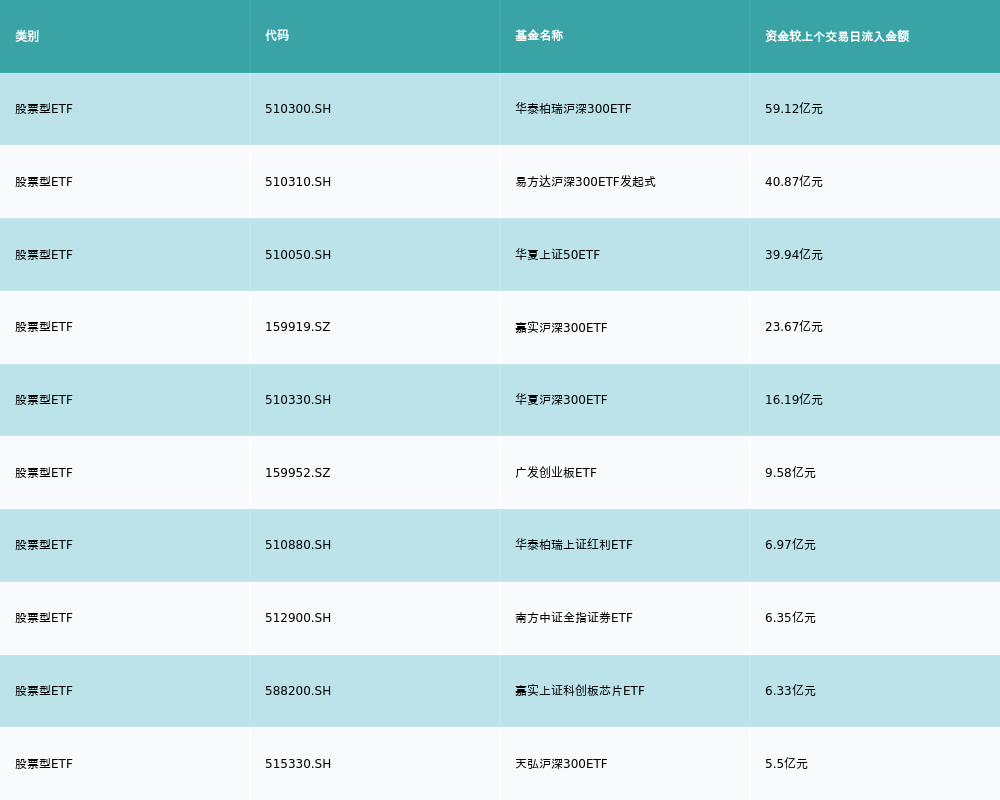
Task: Select fund name 南方中证全指证券ETF
Action: 573,618
